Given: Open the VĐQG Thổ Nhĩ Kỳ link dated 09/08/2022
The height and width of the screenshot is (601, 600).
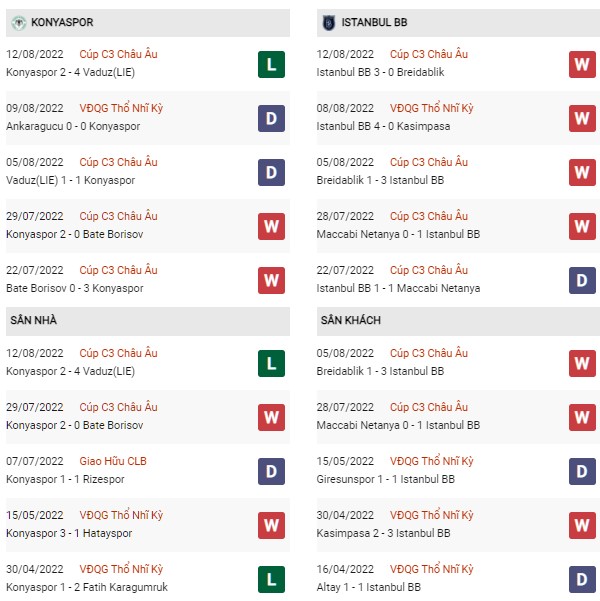Looking at the screenshot, I should [121, 108].
